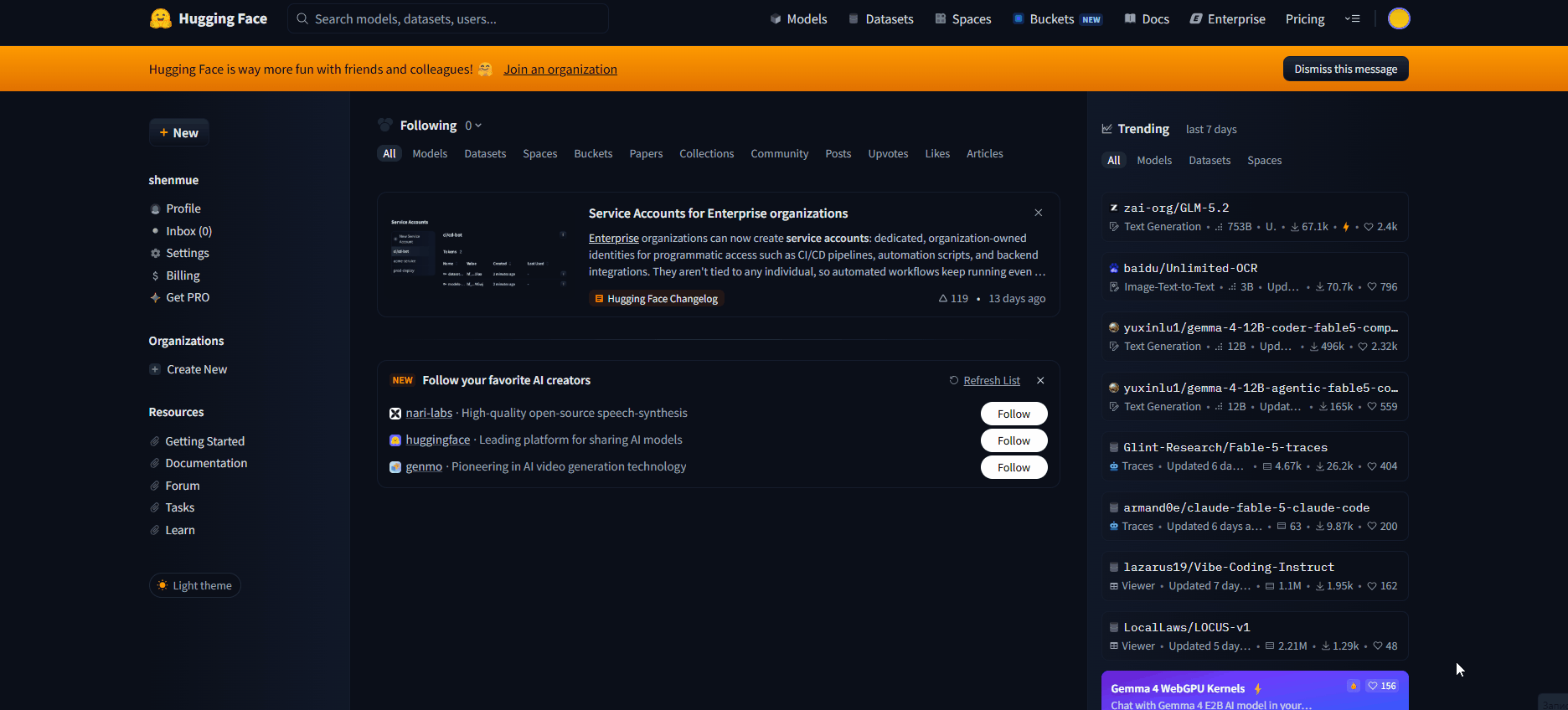Click the LocalLaws dataset icon
1568x710 pixels.
[x=1114, y=627]
